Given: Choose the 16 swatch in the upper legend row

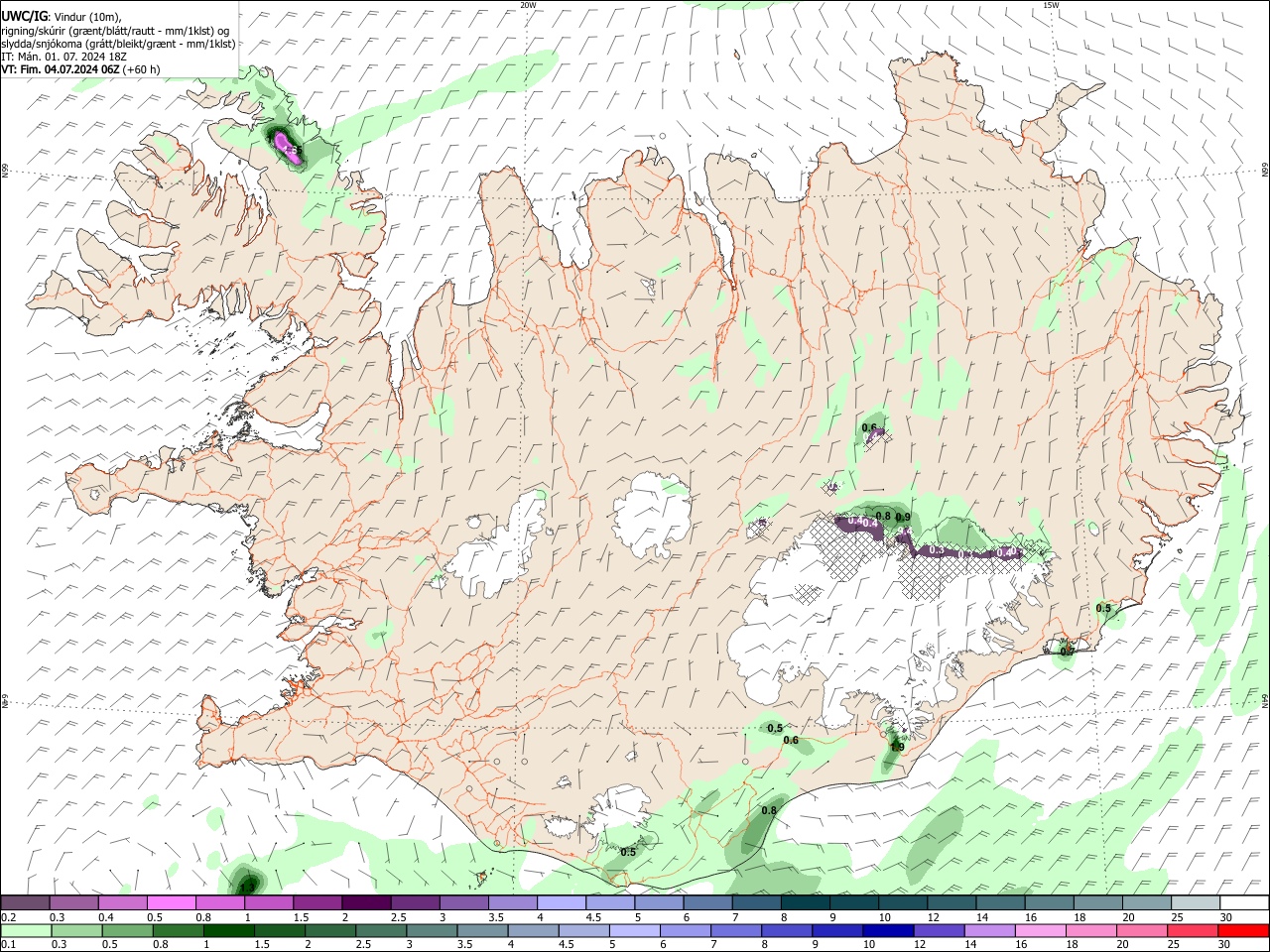Looking at the screenshot, I should click(x=1048, y=903).
